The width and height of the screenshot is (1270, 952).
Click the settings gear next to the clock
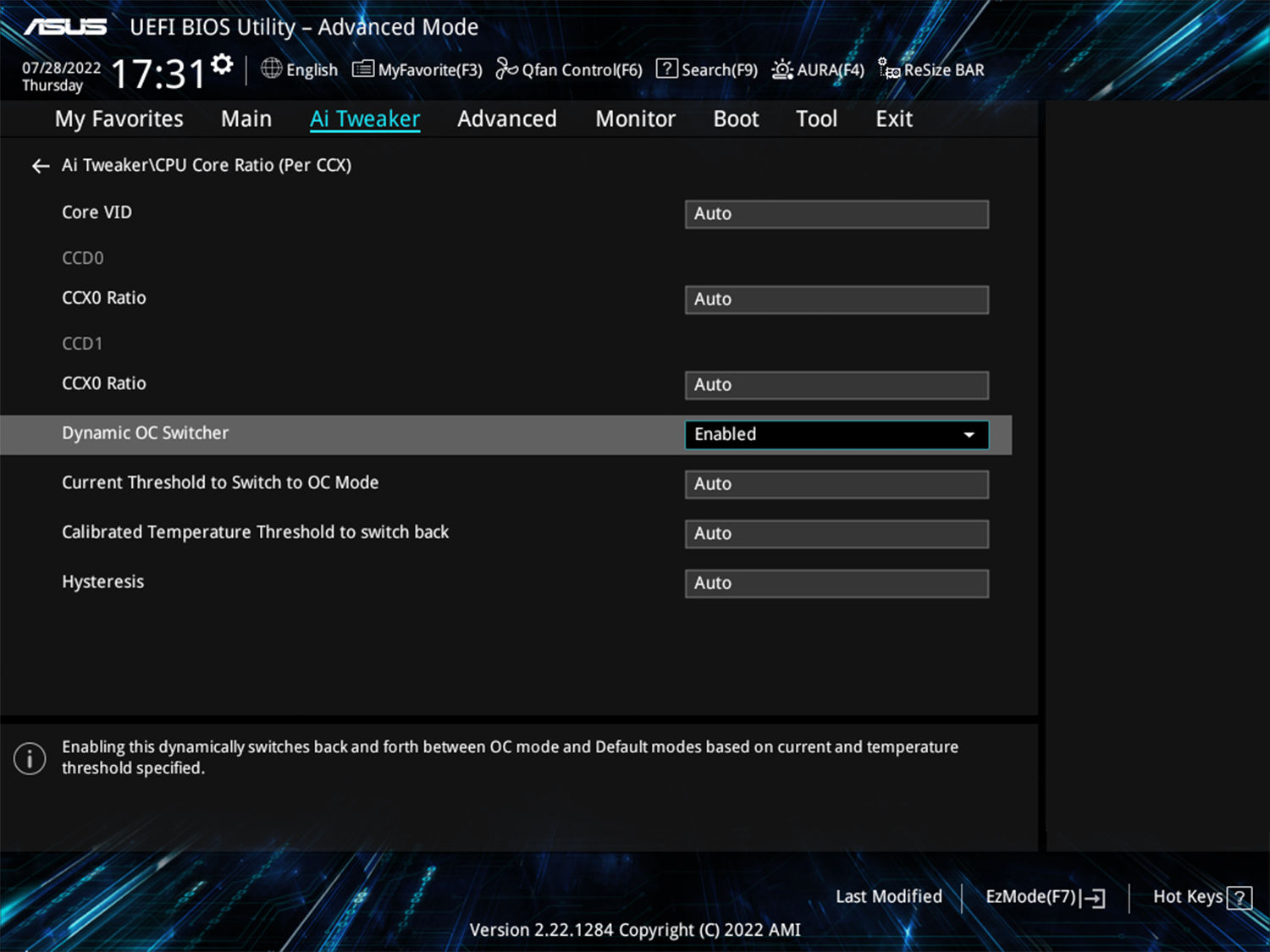click(222, 64)
